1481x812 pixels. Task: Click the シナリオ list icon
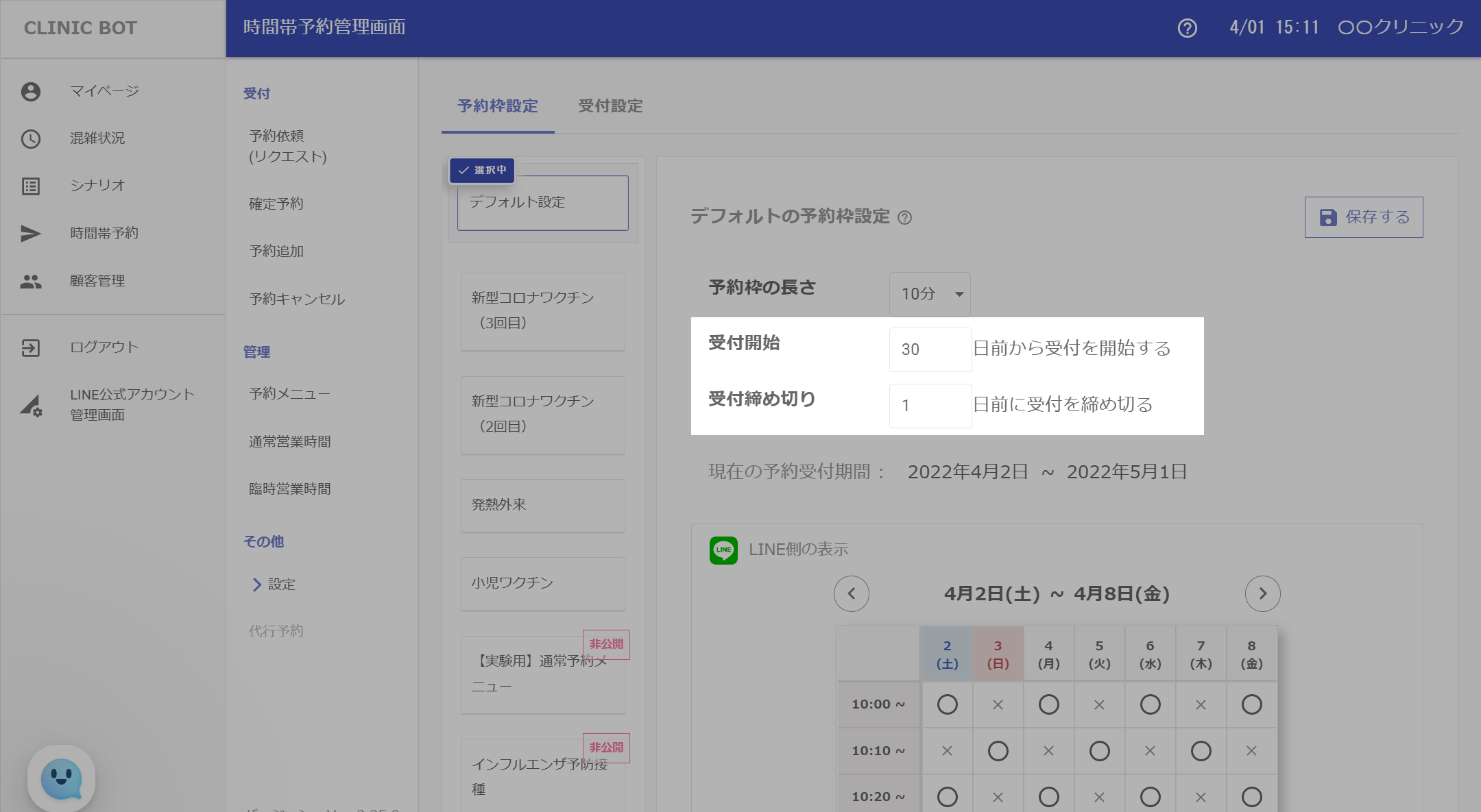point(31,186)
